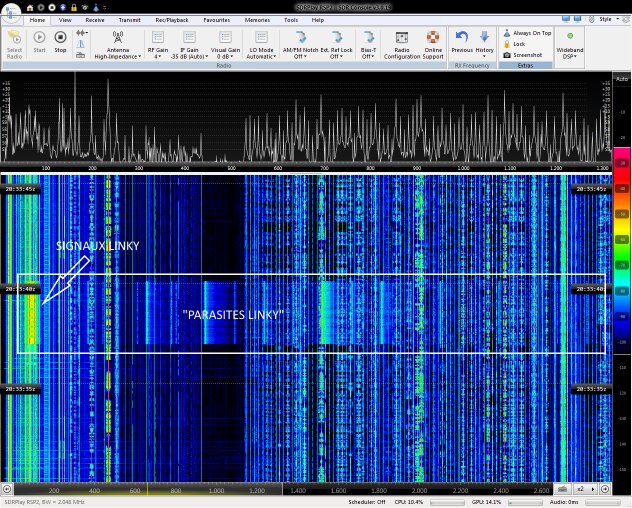Image resolution: width=632 pixels, height=508 pixels.
Task: Open the Style menu
Action: [608, 19]
